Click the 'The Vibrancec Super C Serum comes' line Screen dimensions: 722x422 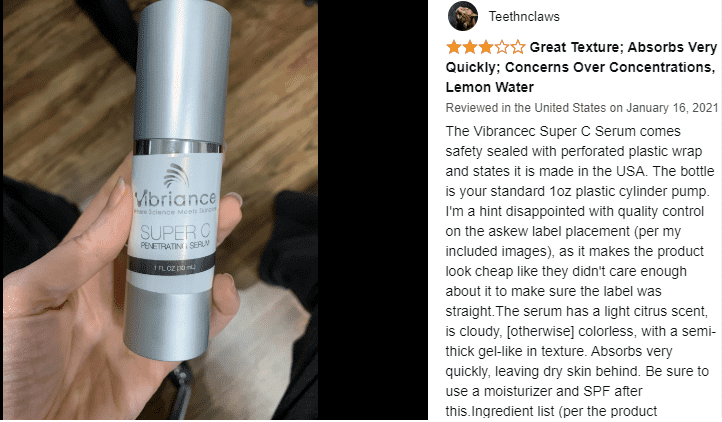[563, 131]
